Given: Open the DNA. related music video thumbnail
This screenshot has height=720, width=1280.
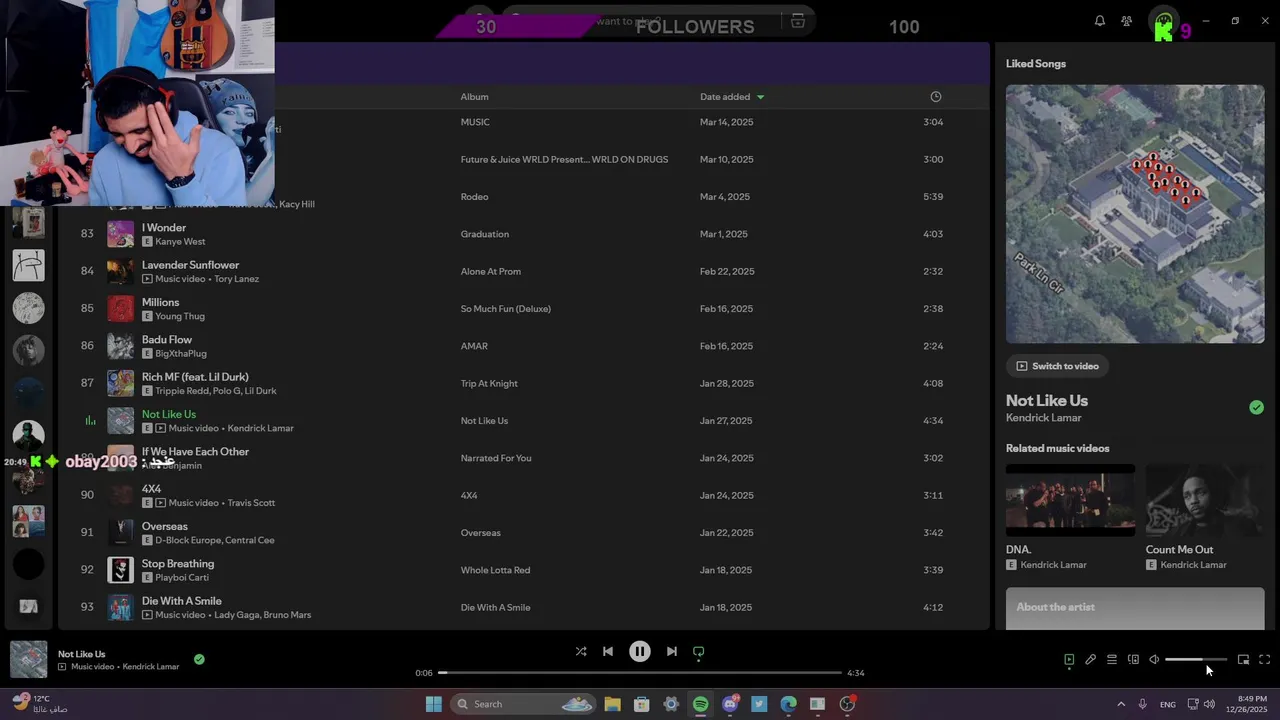Looking at the screenshot, I should click(x=1070, y=500).
